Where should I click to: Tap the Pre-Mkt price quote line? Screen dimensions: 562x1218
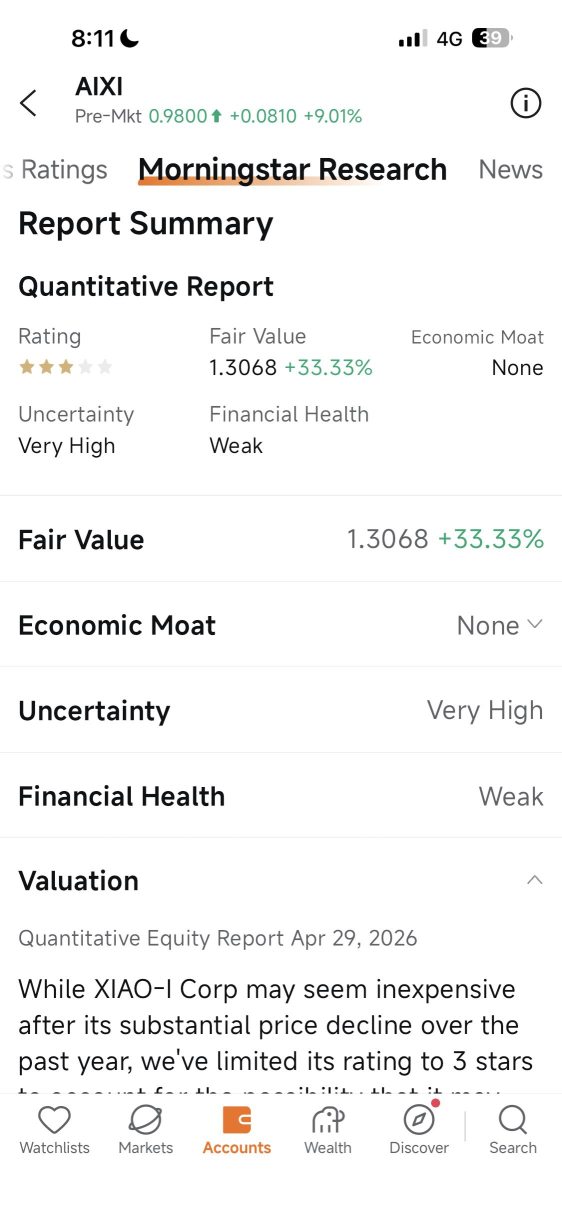218,116
